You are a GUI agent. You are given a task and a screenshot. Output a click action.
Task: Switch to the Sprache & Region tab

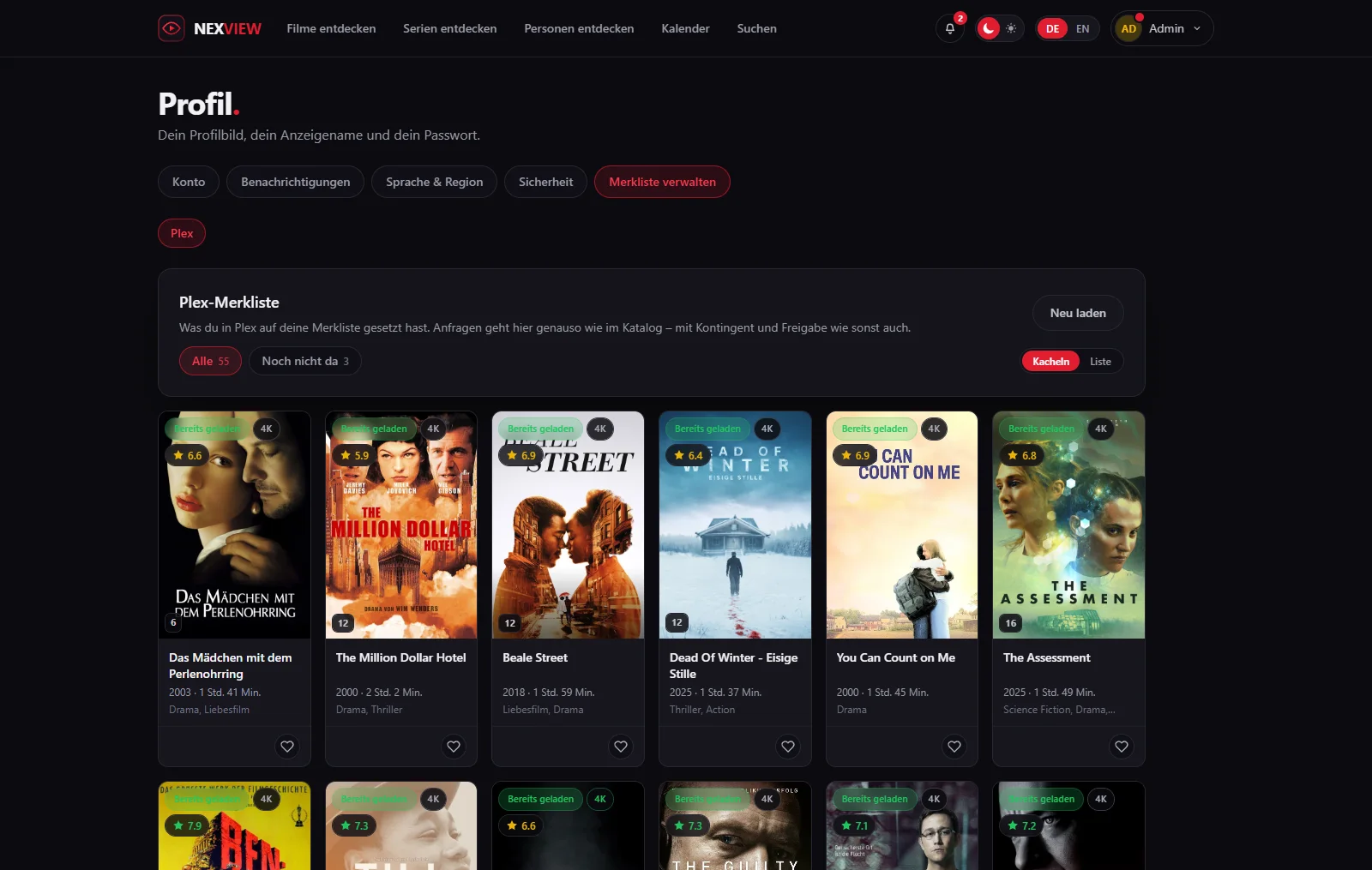(434, 182)
